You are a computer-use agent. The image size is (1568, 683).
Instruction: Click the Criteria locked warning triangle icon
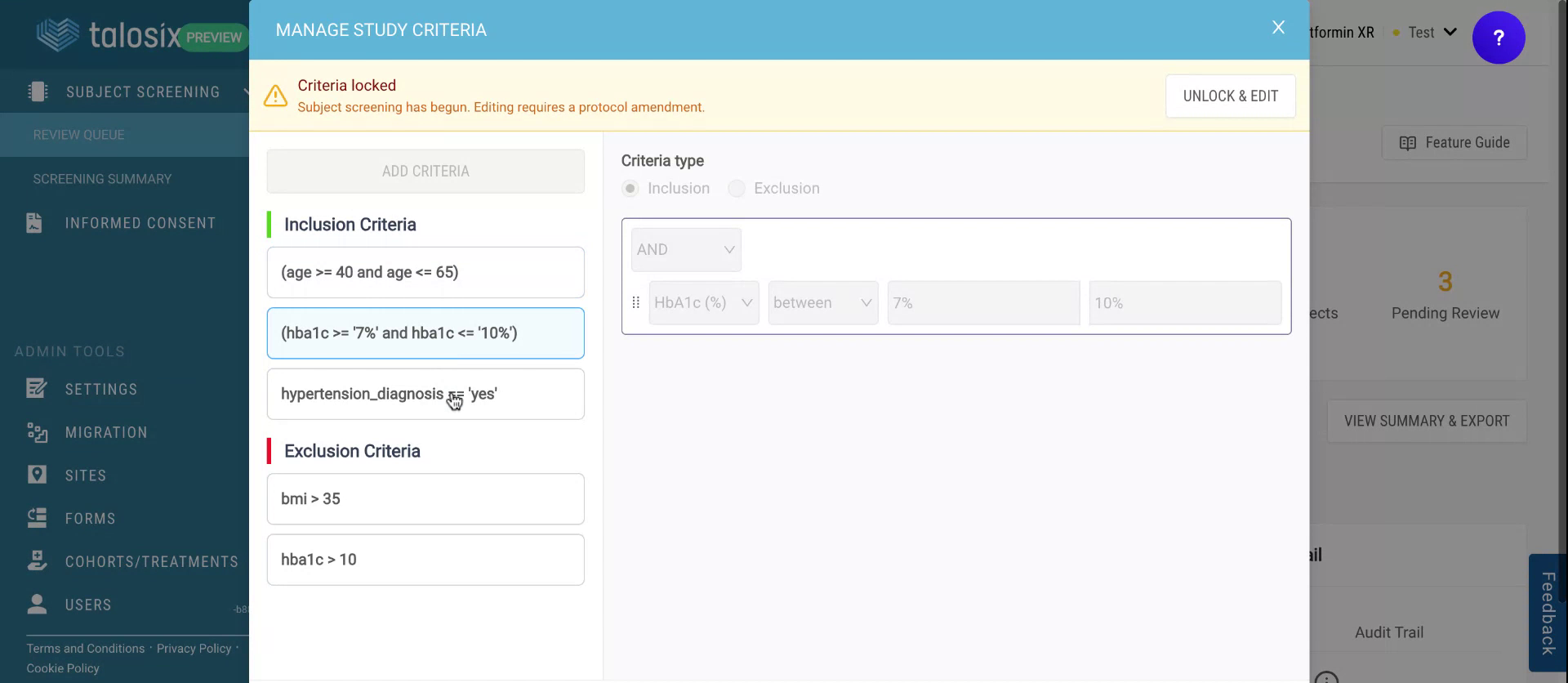pyautogui.click(x=275, y=96)
